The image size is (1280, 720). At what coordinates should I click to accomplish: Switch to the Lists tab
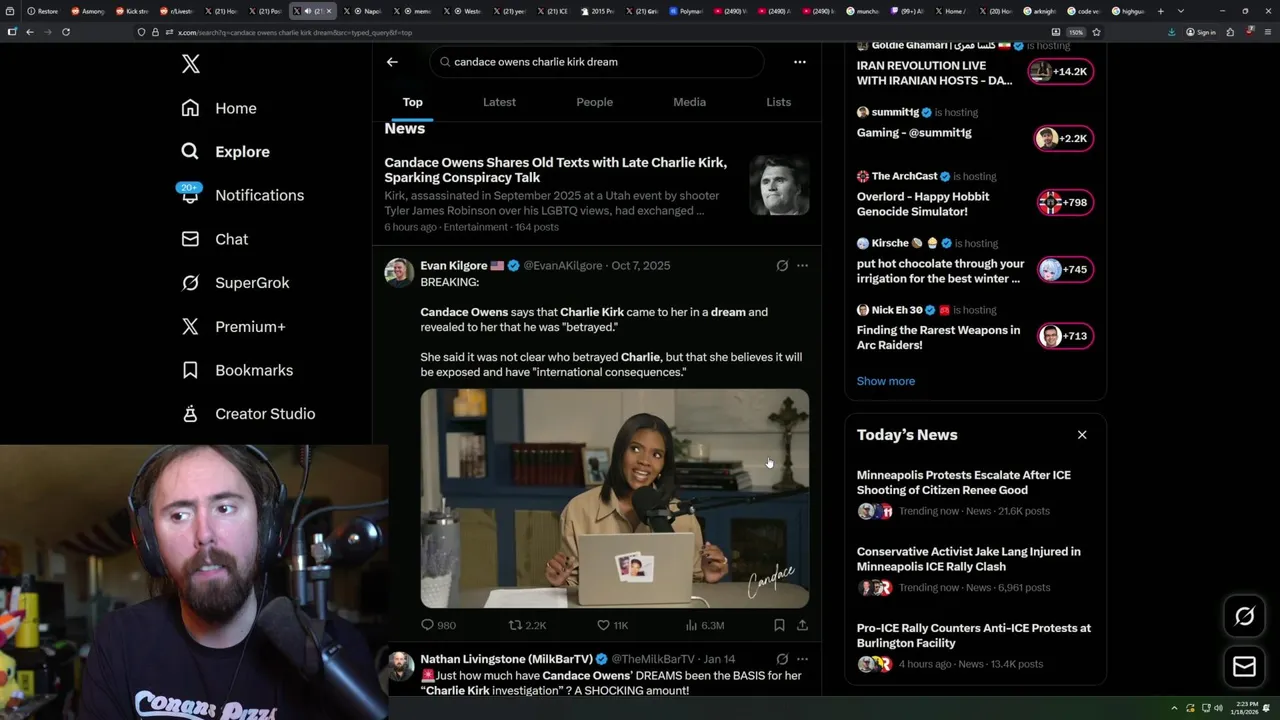778,102
